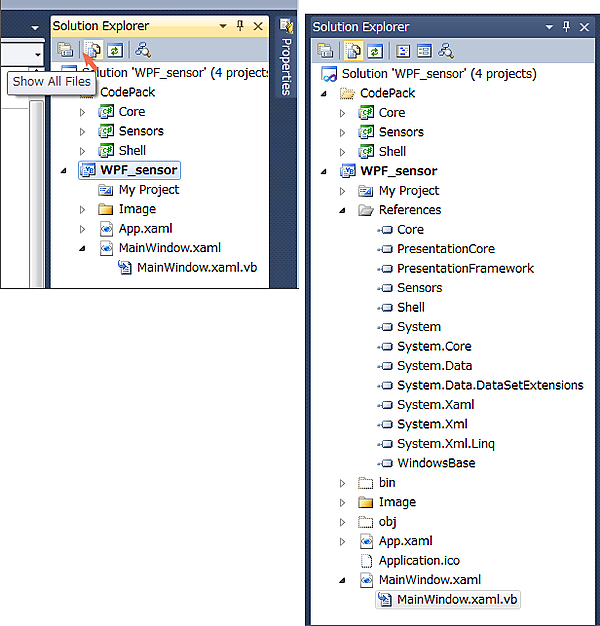
Task: Select System.Data reference
Action: click(x=434, y=366)
